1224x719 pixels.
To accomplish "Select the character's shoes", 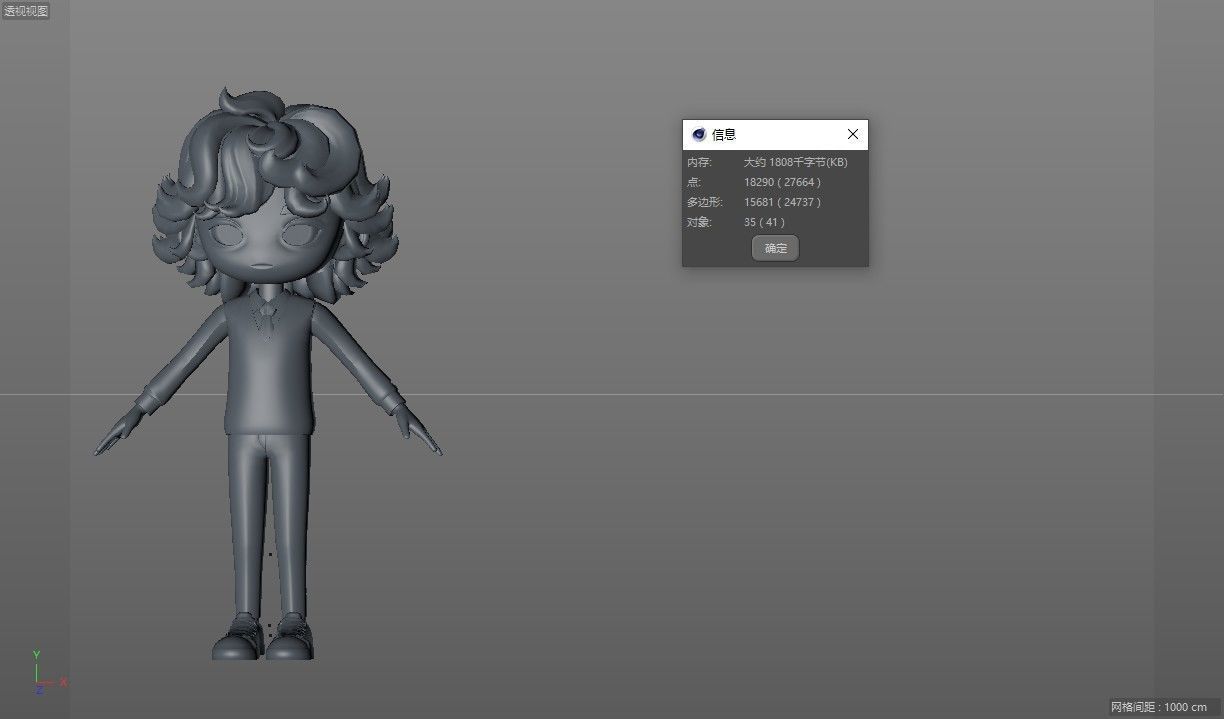I will point(263,638).
